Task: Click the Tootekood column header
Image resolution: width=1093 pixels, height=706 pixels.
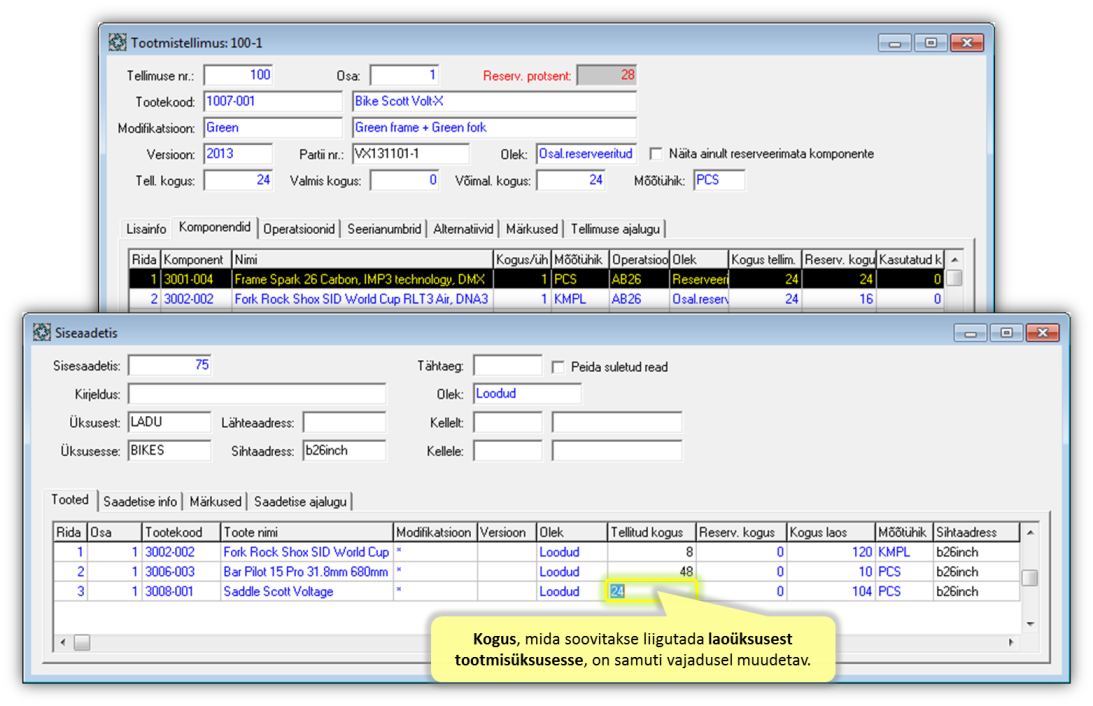Action: (181, 532)
